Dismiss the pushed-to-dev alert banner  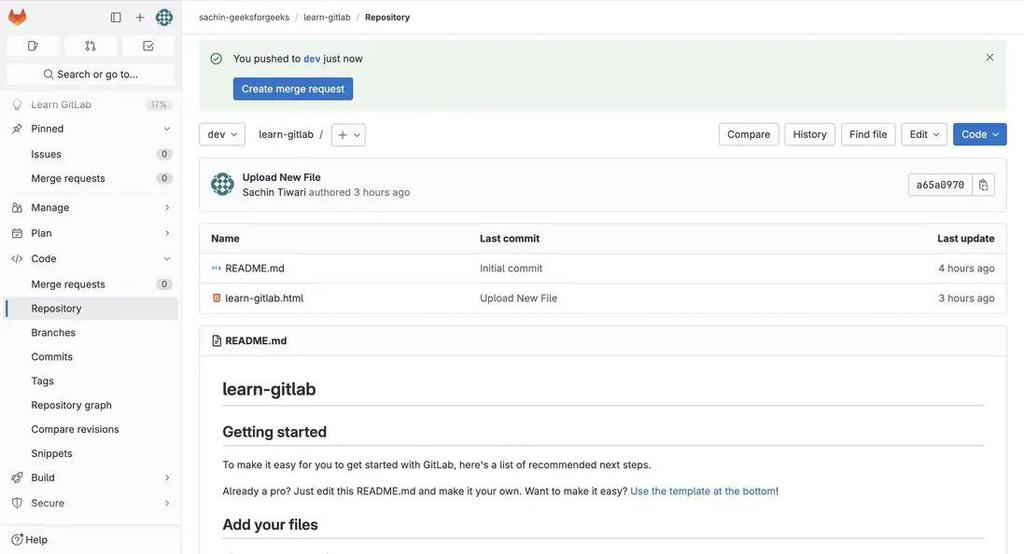pos(990,57)
